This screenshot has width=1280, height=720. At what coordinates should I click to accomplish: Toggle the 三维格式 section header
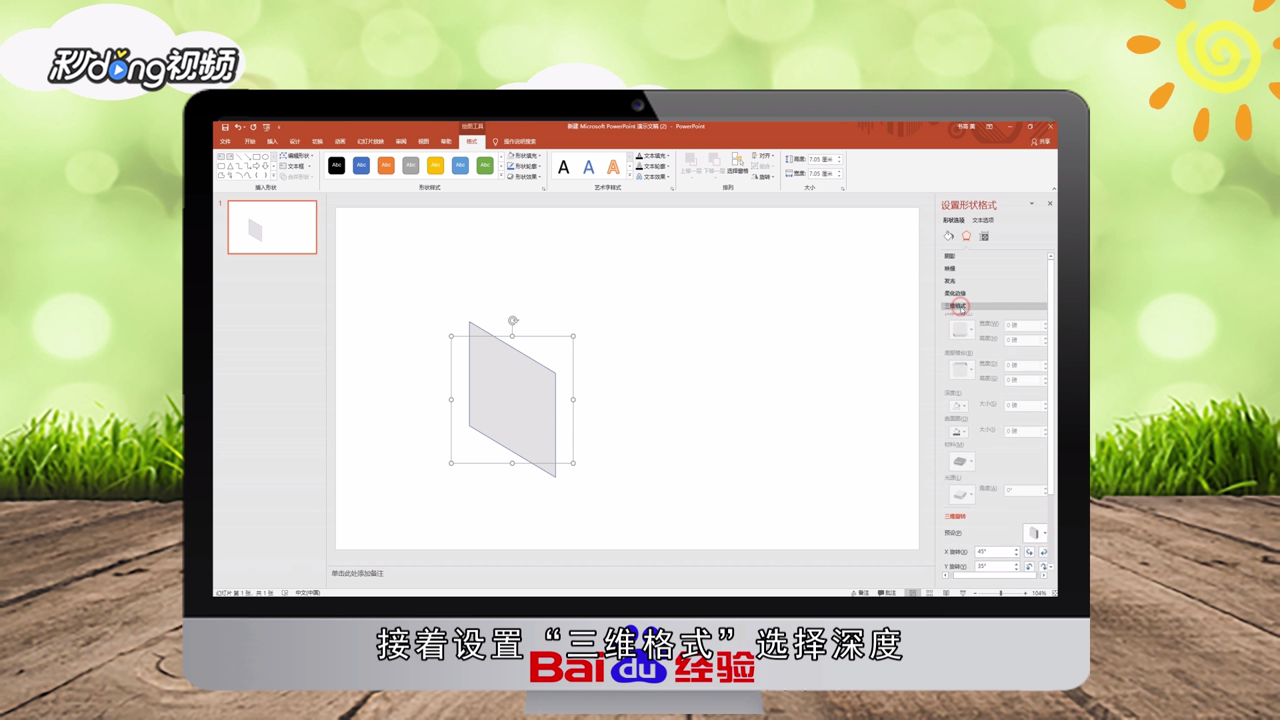(995, 306)
